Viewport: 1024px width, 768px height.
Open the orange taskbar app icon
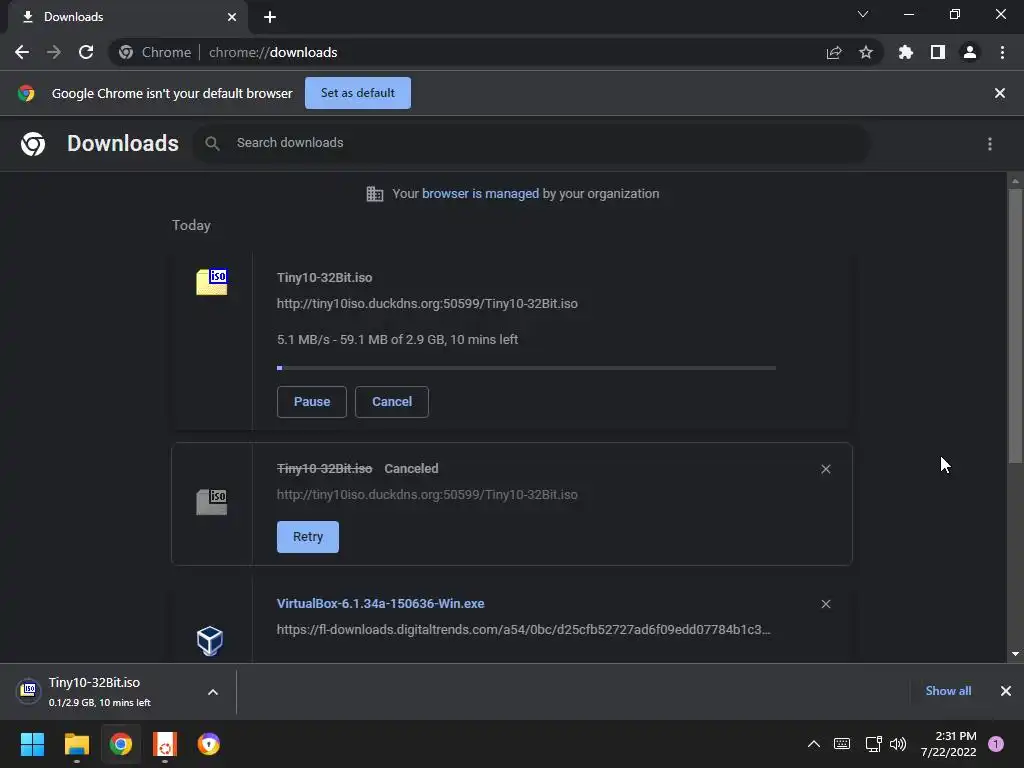[165, 744]
